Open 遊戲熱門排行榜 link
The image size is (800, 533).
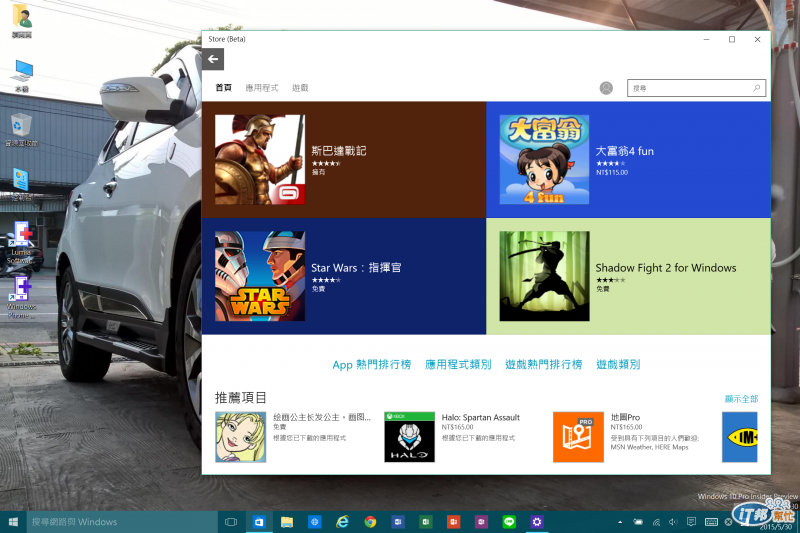pos(543,364)
